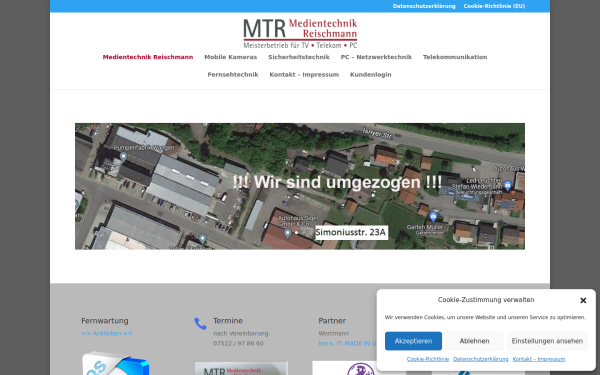Click the aerial map banner image
The height and width of the screenshot is (375, 600).
[x=300, y=186]
